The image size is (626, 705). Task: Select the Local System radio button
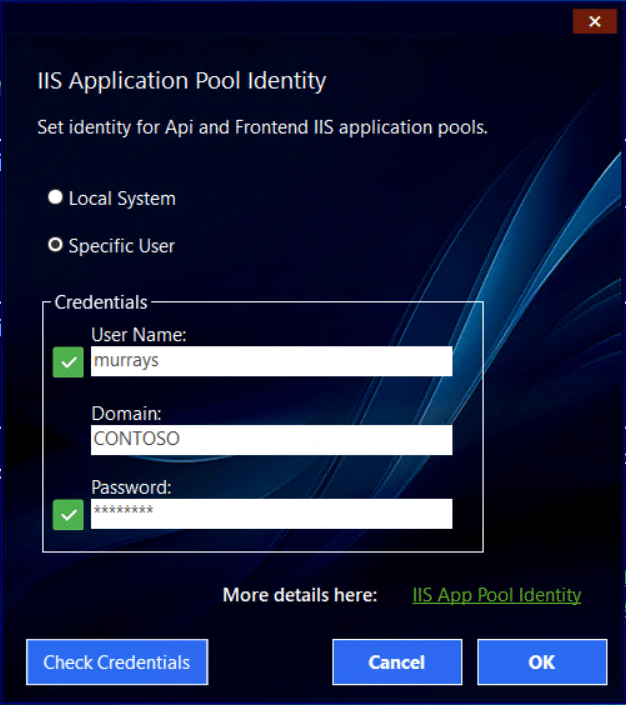coord(55,198)
